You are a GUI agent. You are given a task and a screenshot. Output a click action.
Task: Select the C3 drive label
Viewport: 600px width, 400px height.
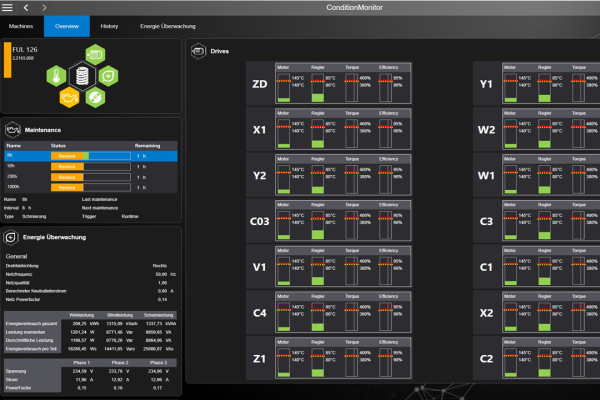tap(486, 221)
